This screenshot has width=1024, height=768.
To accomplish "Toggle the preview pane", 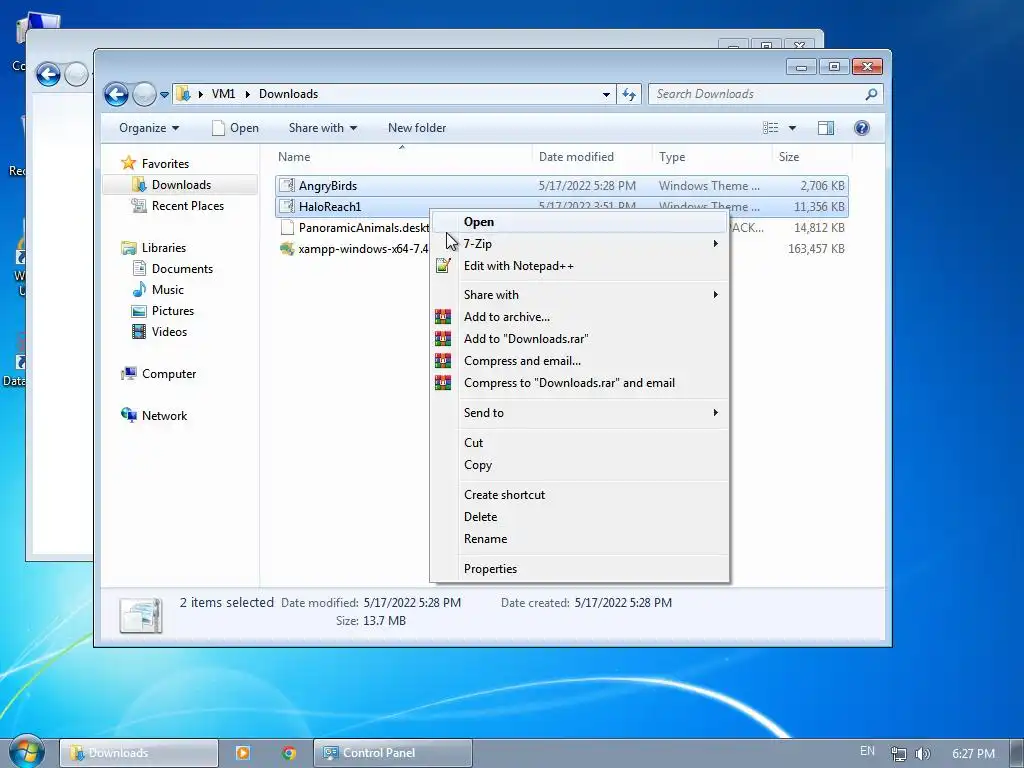I will click(x=826, y=128).
